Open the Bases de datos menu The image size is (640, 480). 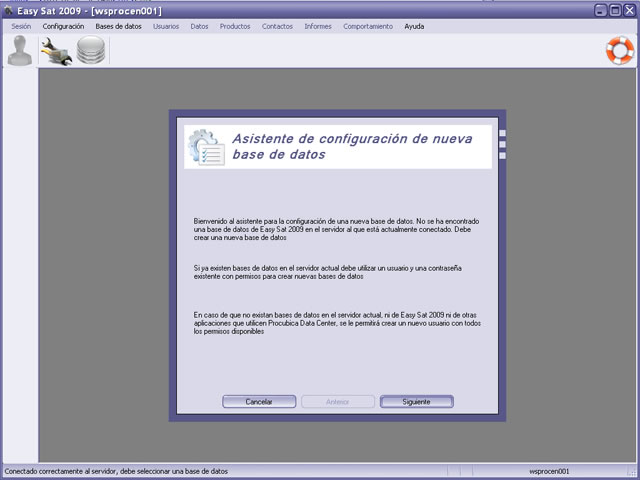pos(118,26)
